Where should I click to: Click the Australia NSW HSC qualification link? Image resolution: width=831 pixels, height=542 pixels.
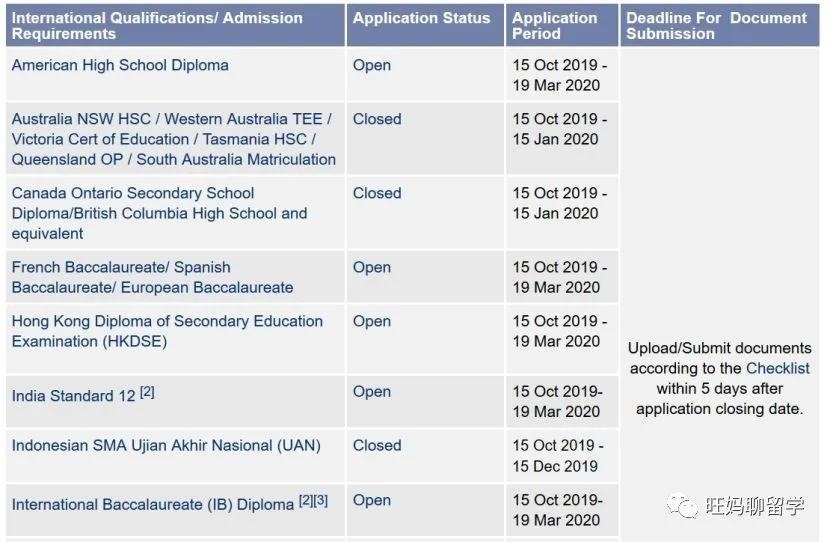click(174, 139)
